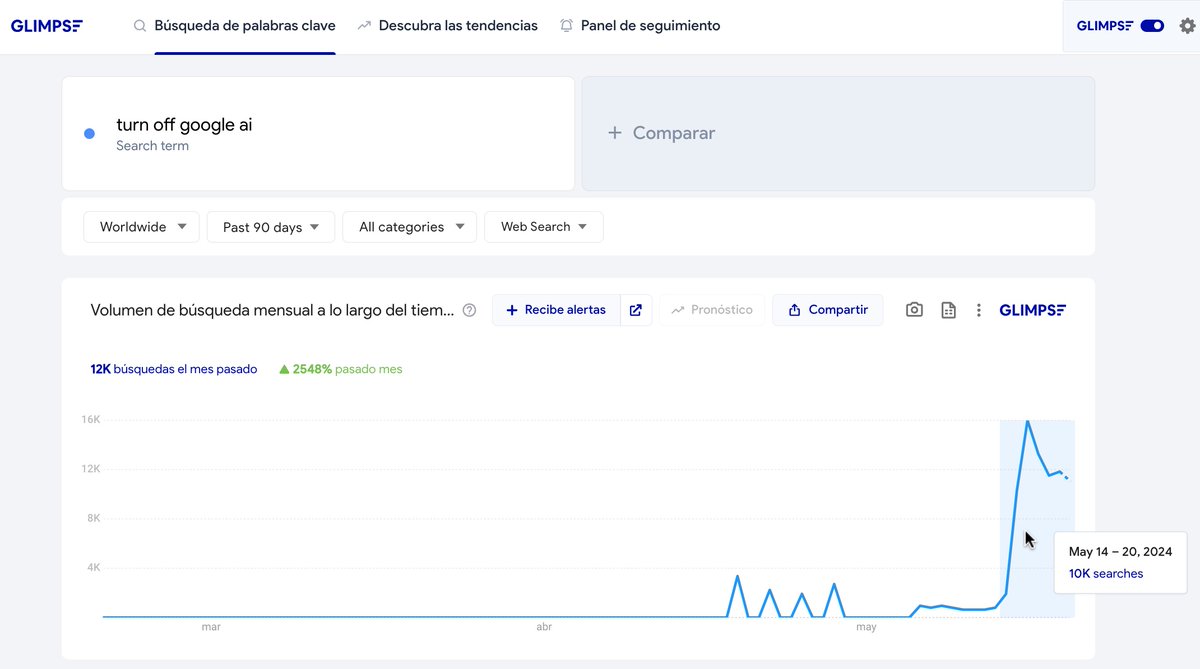Screen dimensions: 1200x669
Task: Click the trend arrow icon beside Descubra las tendencias
Action: (x=364, y=26)
